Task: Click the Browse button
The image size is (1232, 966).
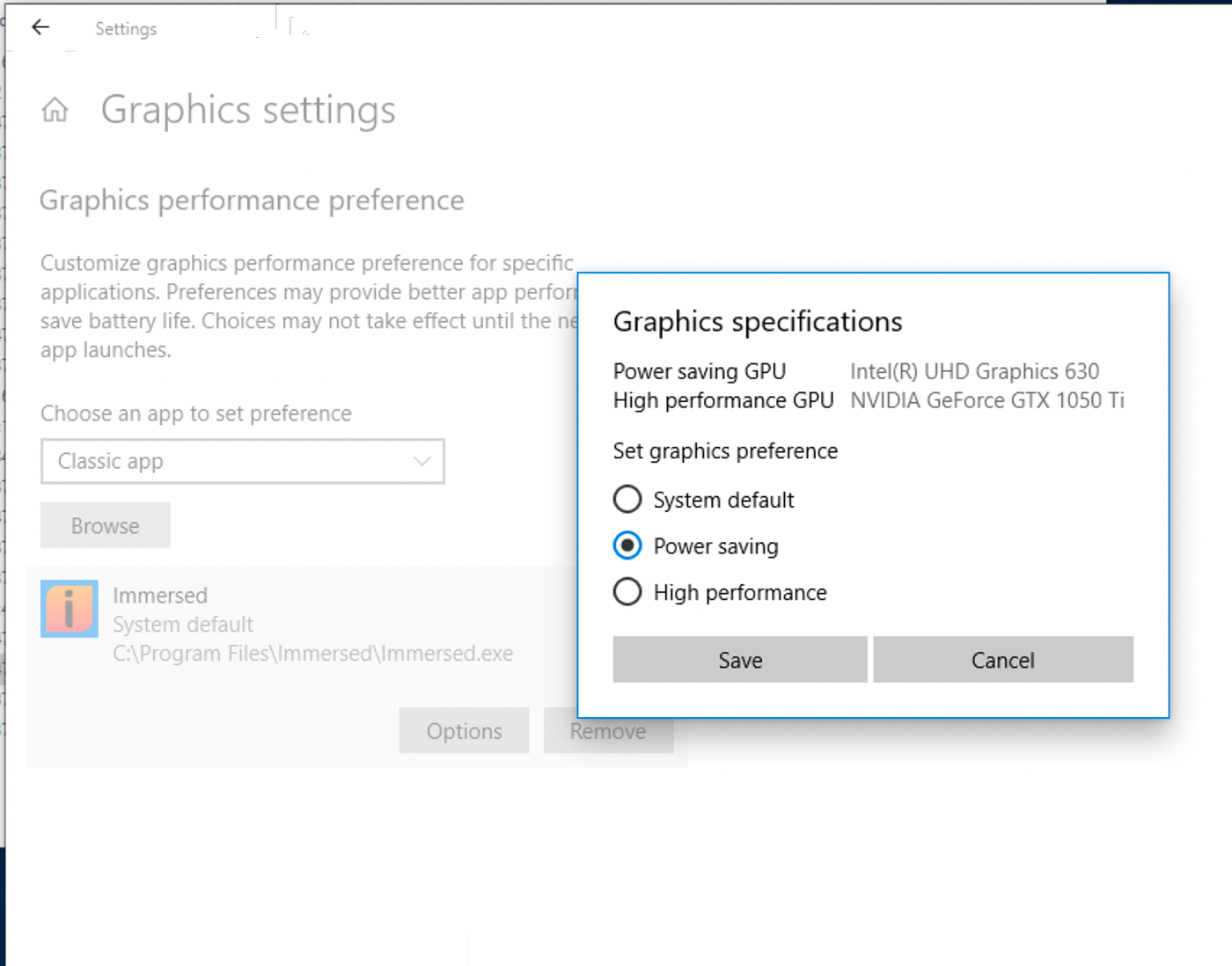Action: click(x=106, y=525)
